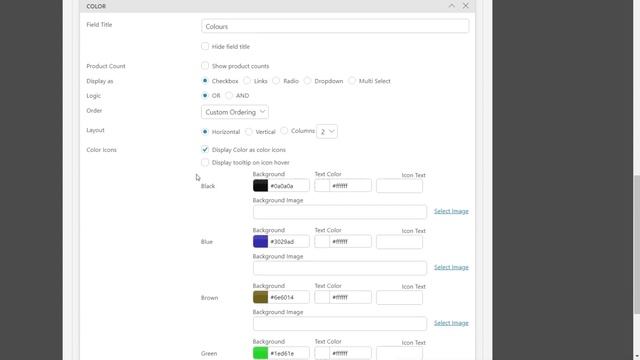The height and width of the screenshot is (360, 640).
Task: Pick Columns layout radio
Action: (284, 131)
